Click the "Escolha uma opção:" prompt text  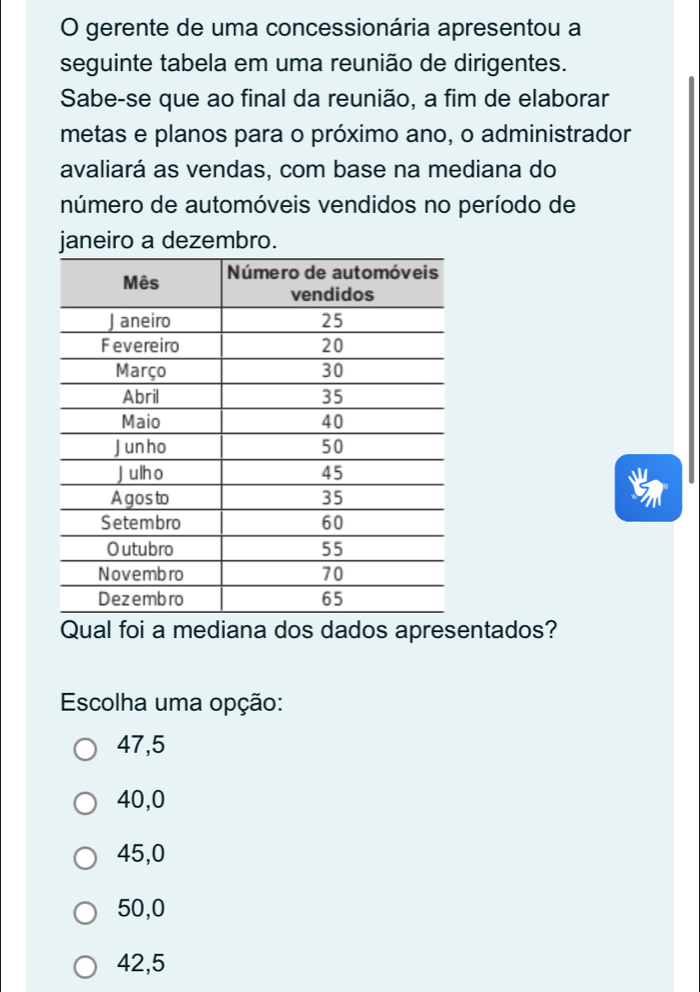(x=173, y=701)
